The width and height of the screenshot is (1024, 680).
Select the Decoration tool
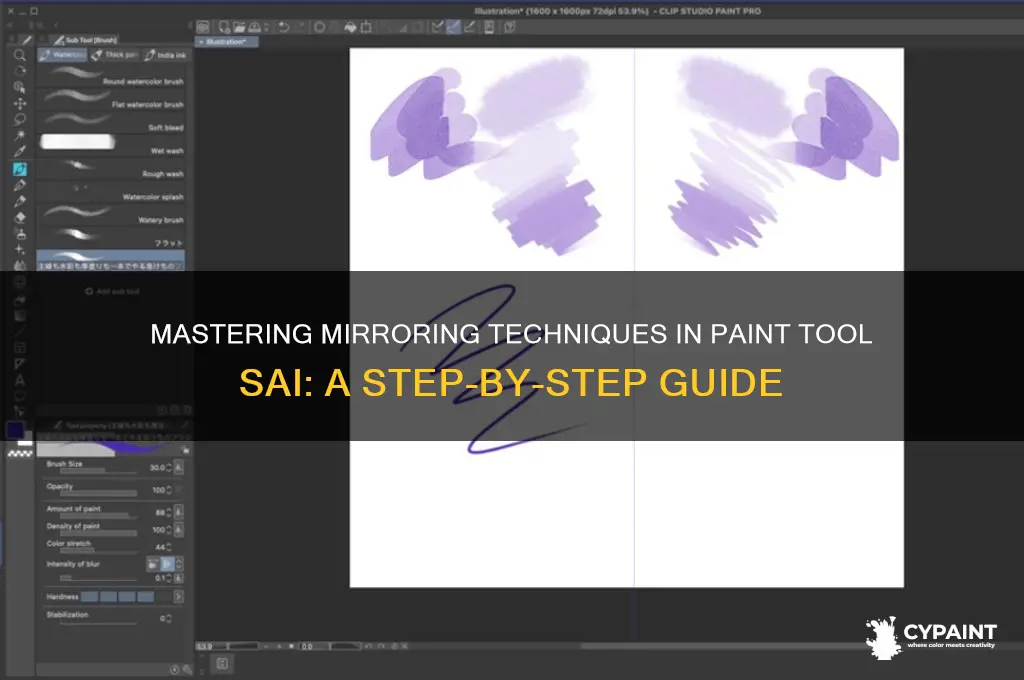(x=20, y=201)
